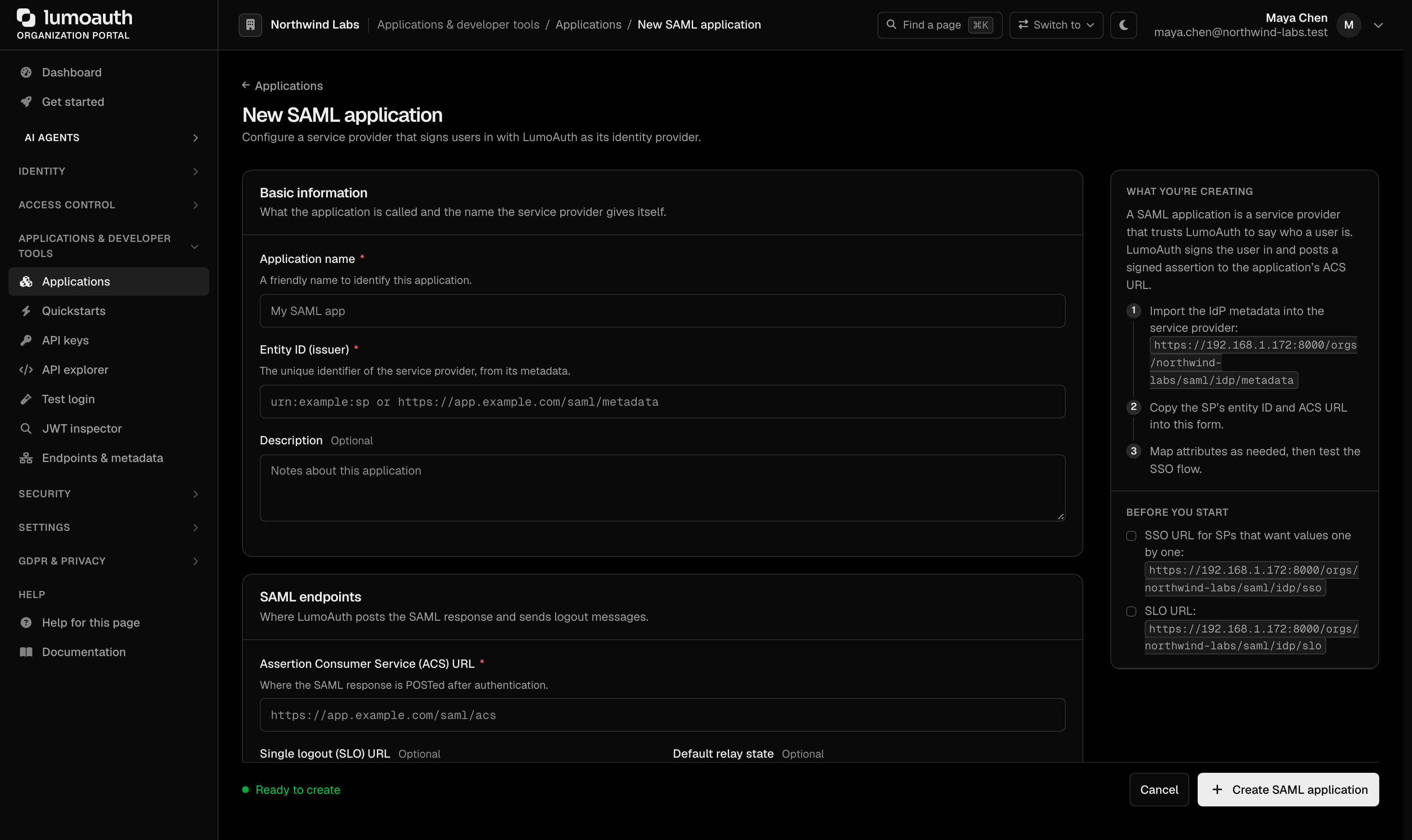Check the SLO URL checklist box
The width and height of the screenshot is (1412, 840).
[1131, 612]
